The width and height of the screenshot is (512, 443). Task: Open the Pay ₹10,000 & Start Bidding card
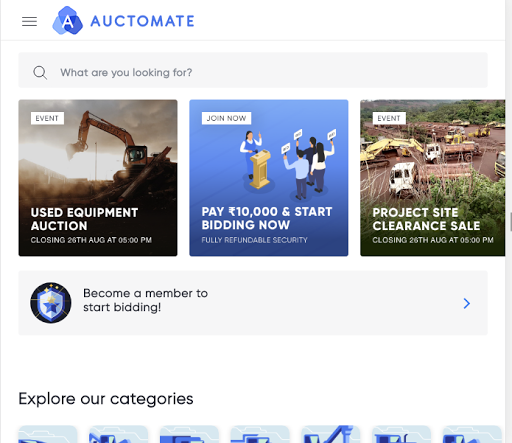tap(269, 178)
